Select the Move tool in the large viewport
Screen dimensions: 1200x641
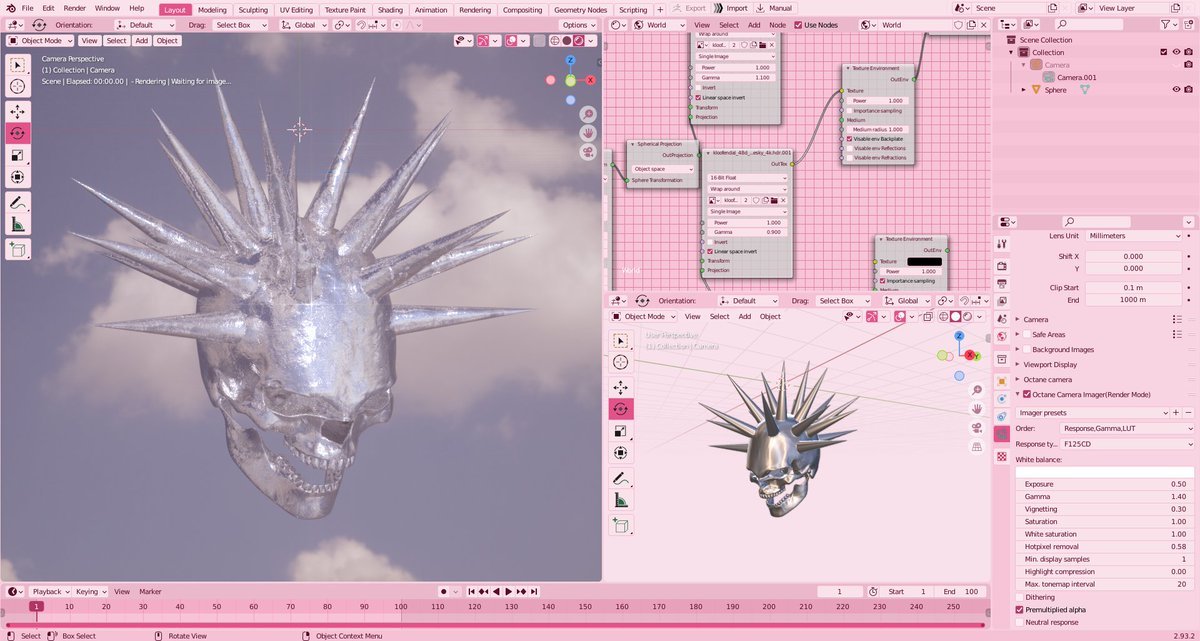18,110
